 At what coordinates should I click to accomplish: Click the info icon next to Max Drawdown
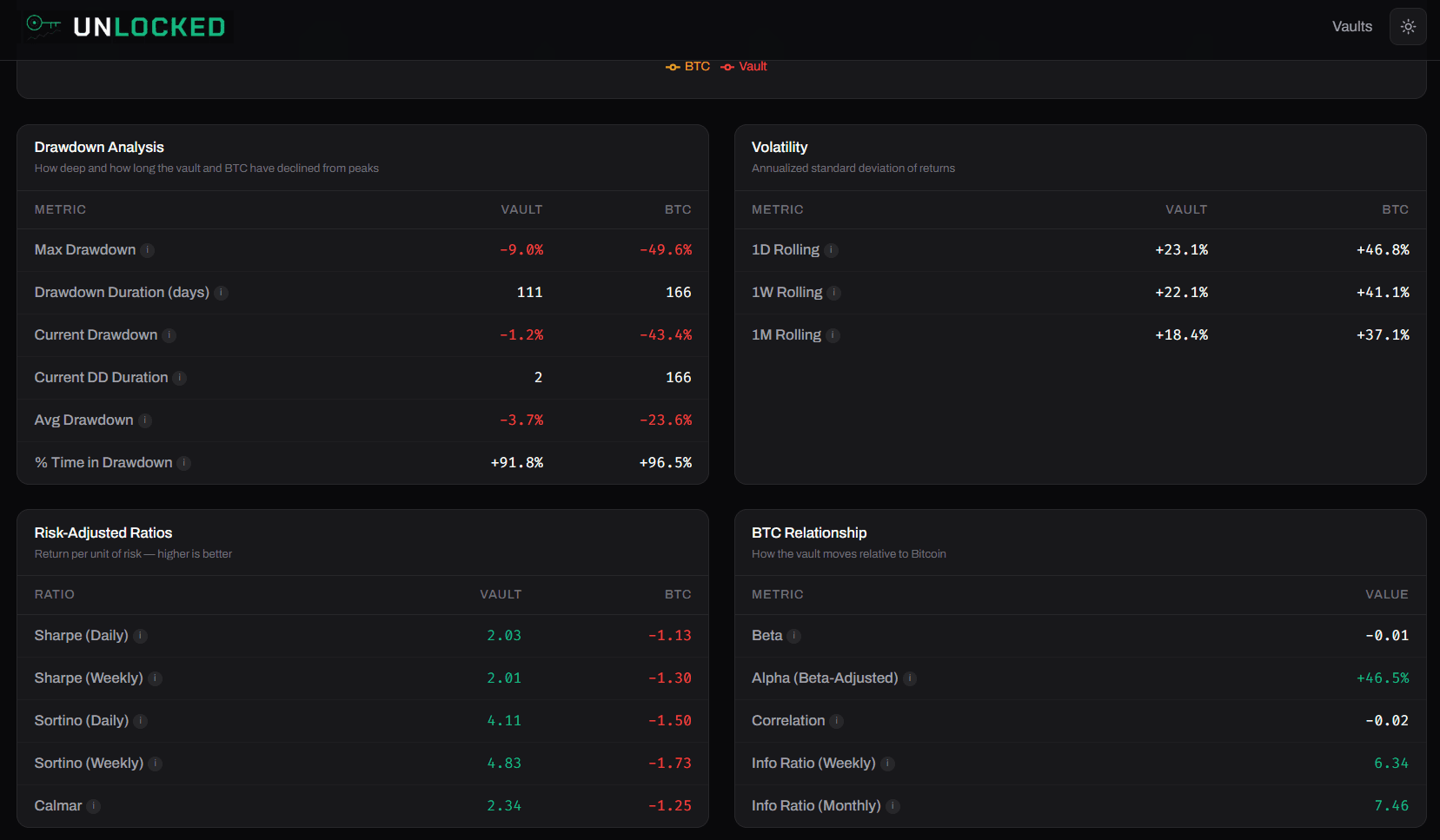148,250
